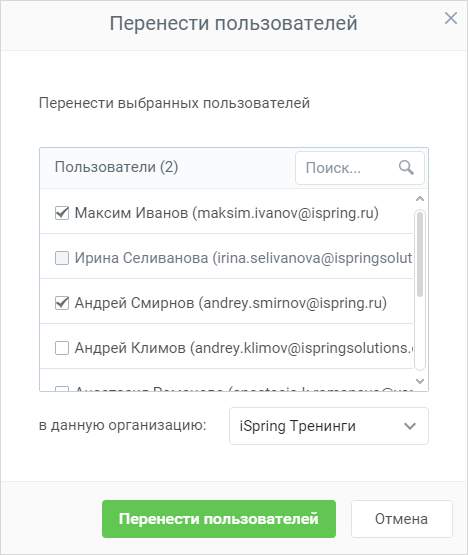
Task: Select the Максим Иванов user row text
Action: [227, 213]
